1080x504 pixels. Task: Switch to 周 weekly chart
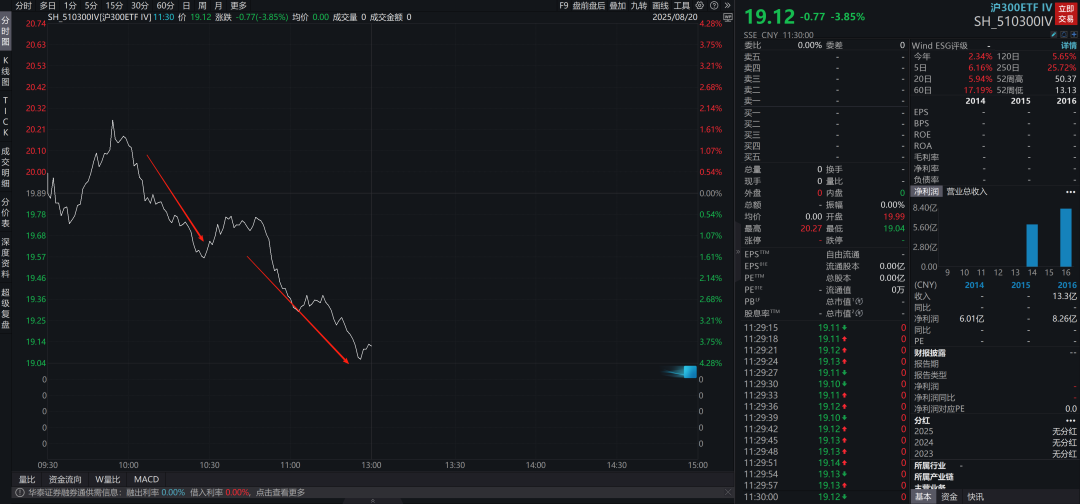(202, 5)
